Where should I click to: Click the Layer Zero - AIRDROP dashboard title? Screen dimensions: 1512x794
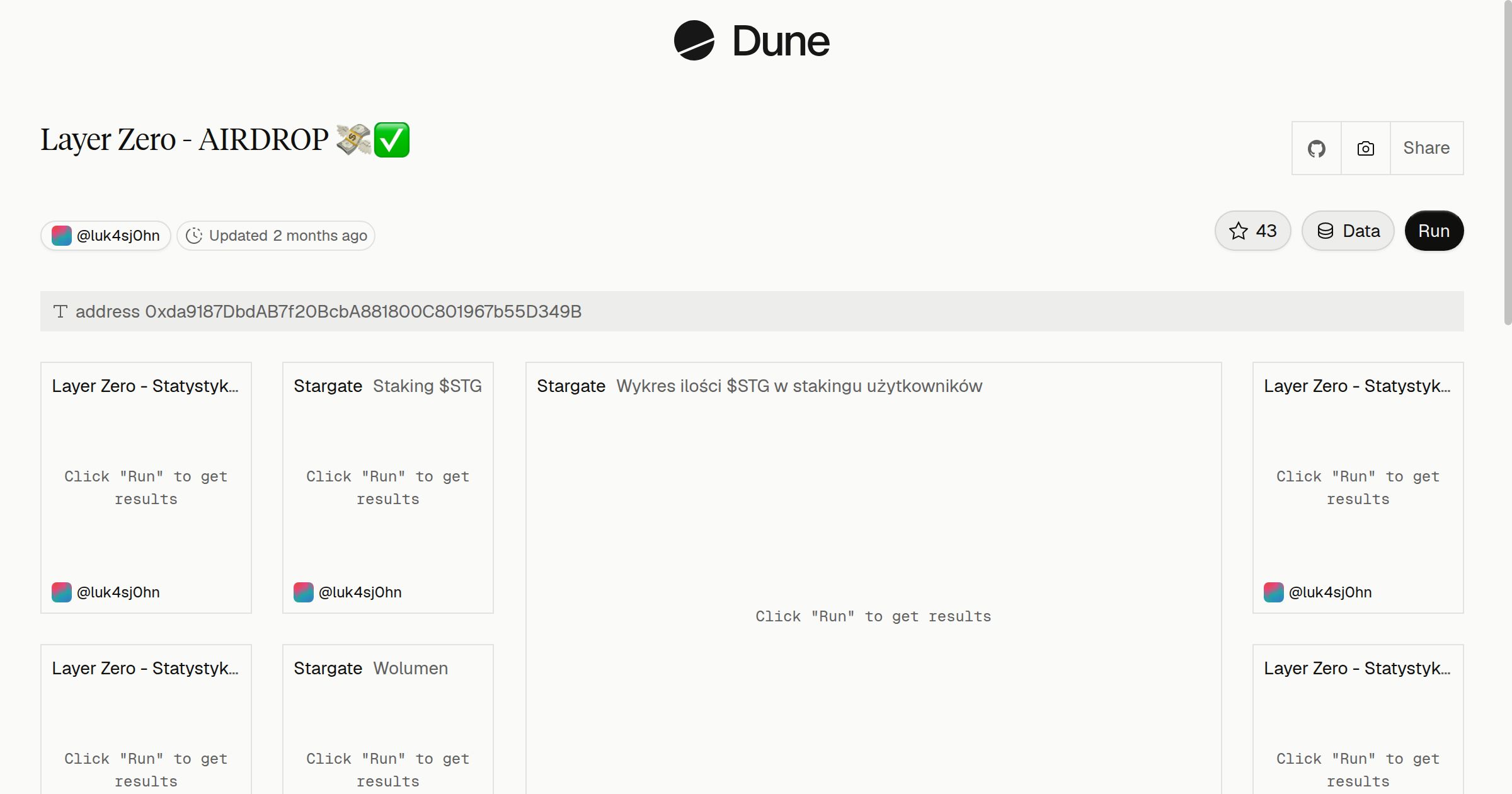click(225, 139)
